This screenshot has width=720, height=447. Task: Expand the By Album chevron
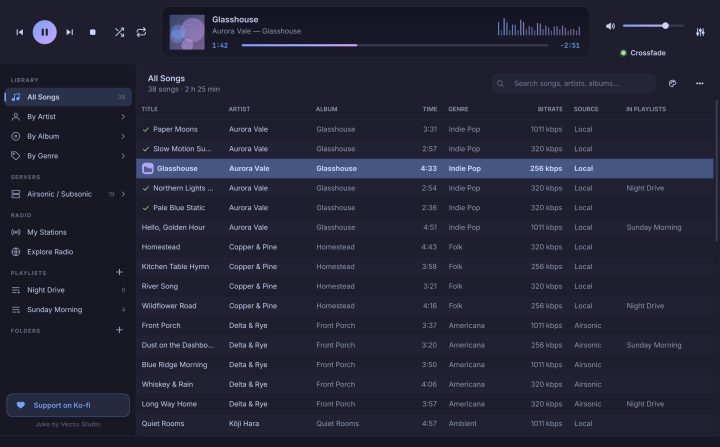[123, 136]
